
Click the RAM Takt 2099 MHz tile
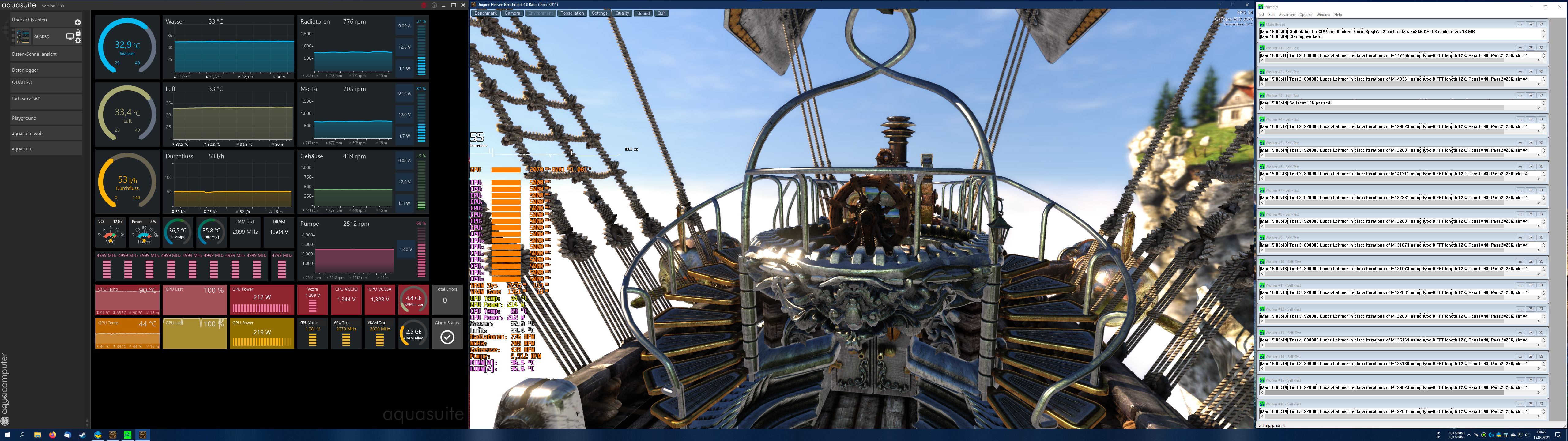[x=245, y=232]
